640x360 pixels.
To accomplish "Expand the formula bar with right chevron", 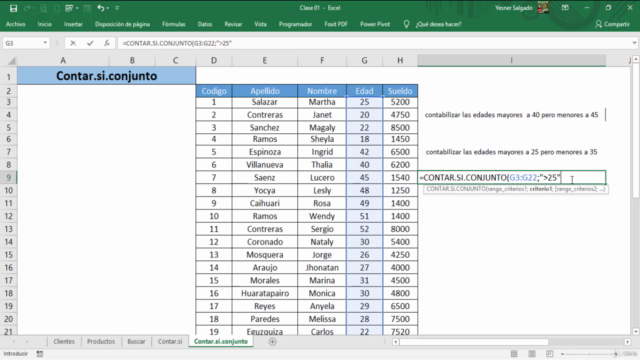I will tap(634, 43).
